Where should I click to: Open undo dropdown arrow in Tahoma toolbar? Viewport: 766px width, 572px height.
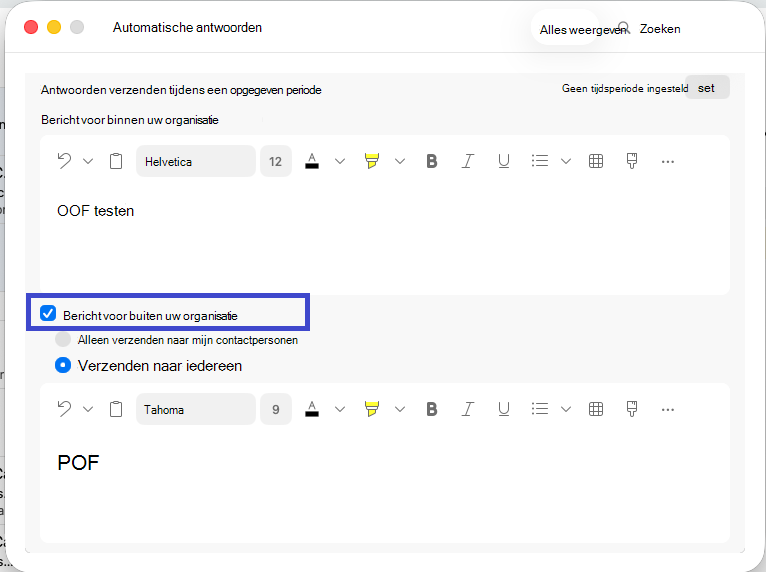pos(88,409)
